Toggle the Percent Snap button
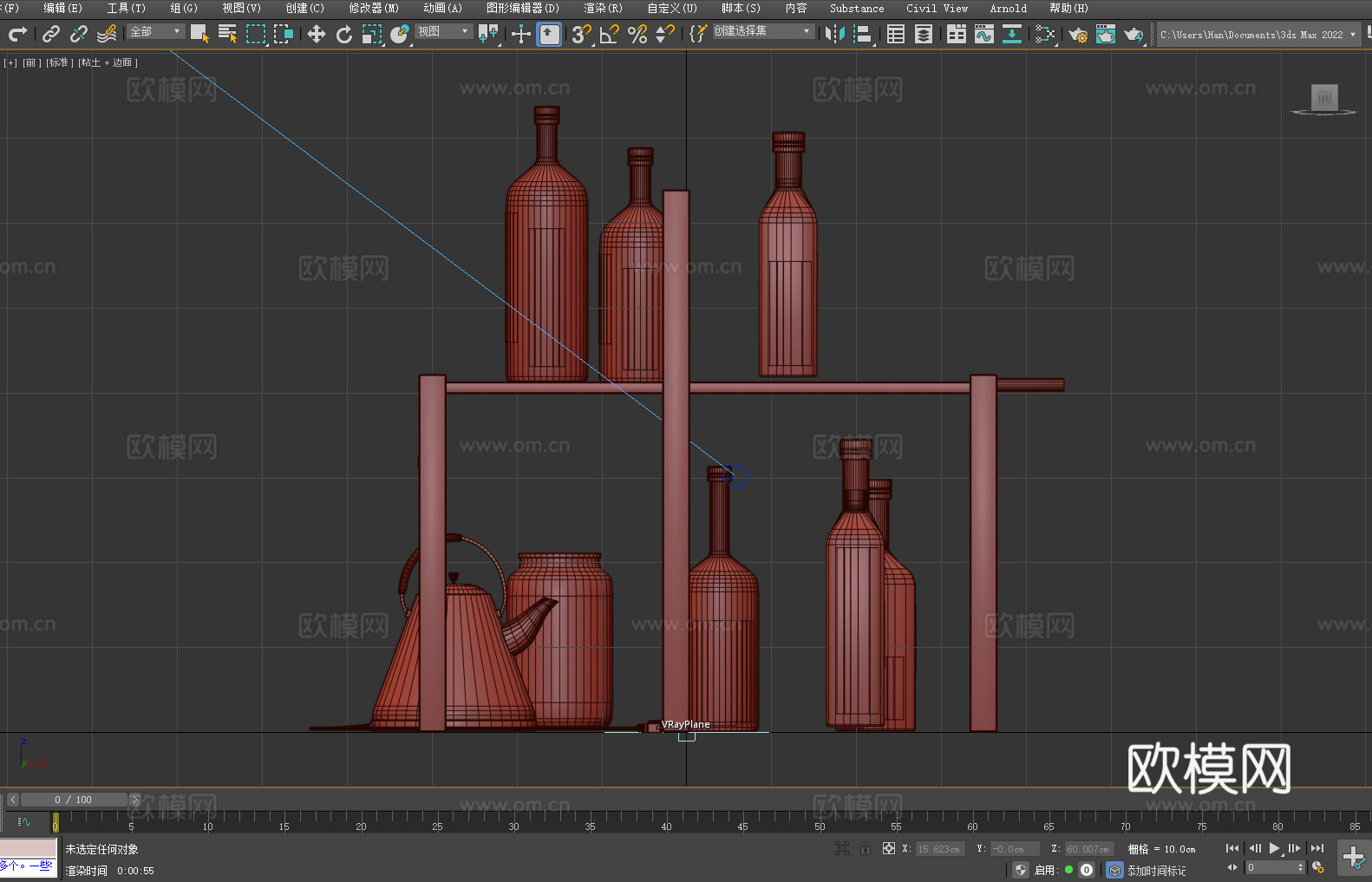This screenshot has width=1372, height=882. [637, 34]
